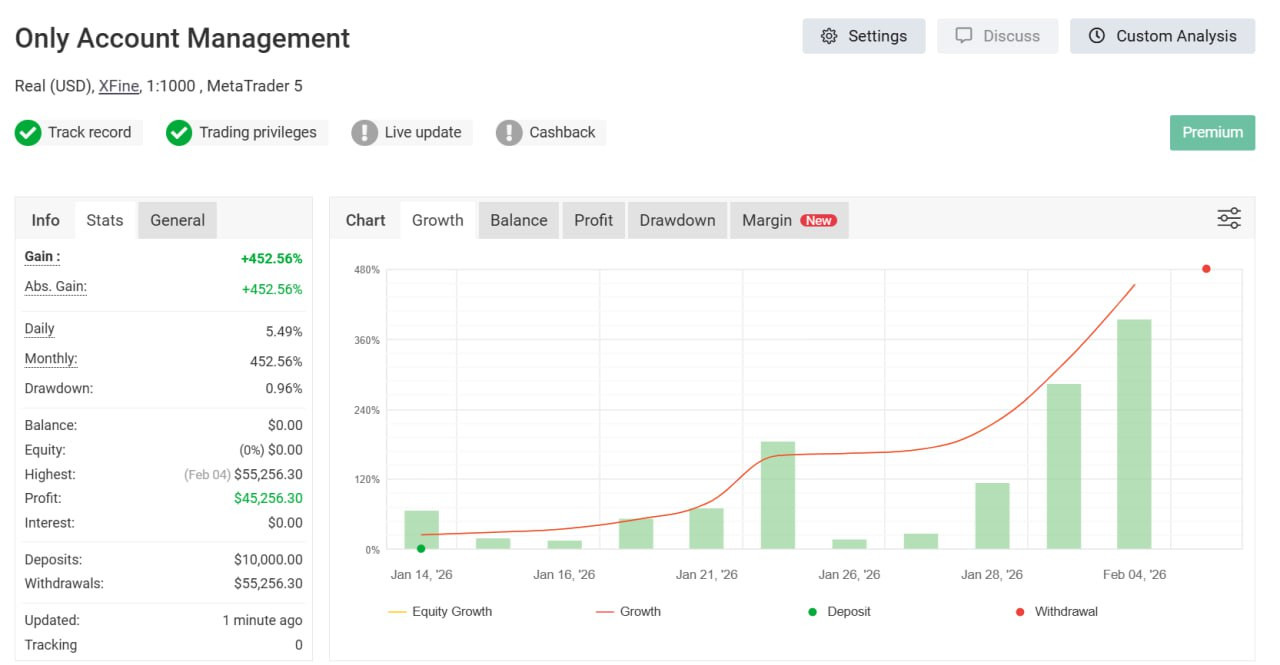Click the green Track record checkmark icon
The width and height of the screenshot is (1280, 665).
click(28, 133)
